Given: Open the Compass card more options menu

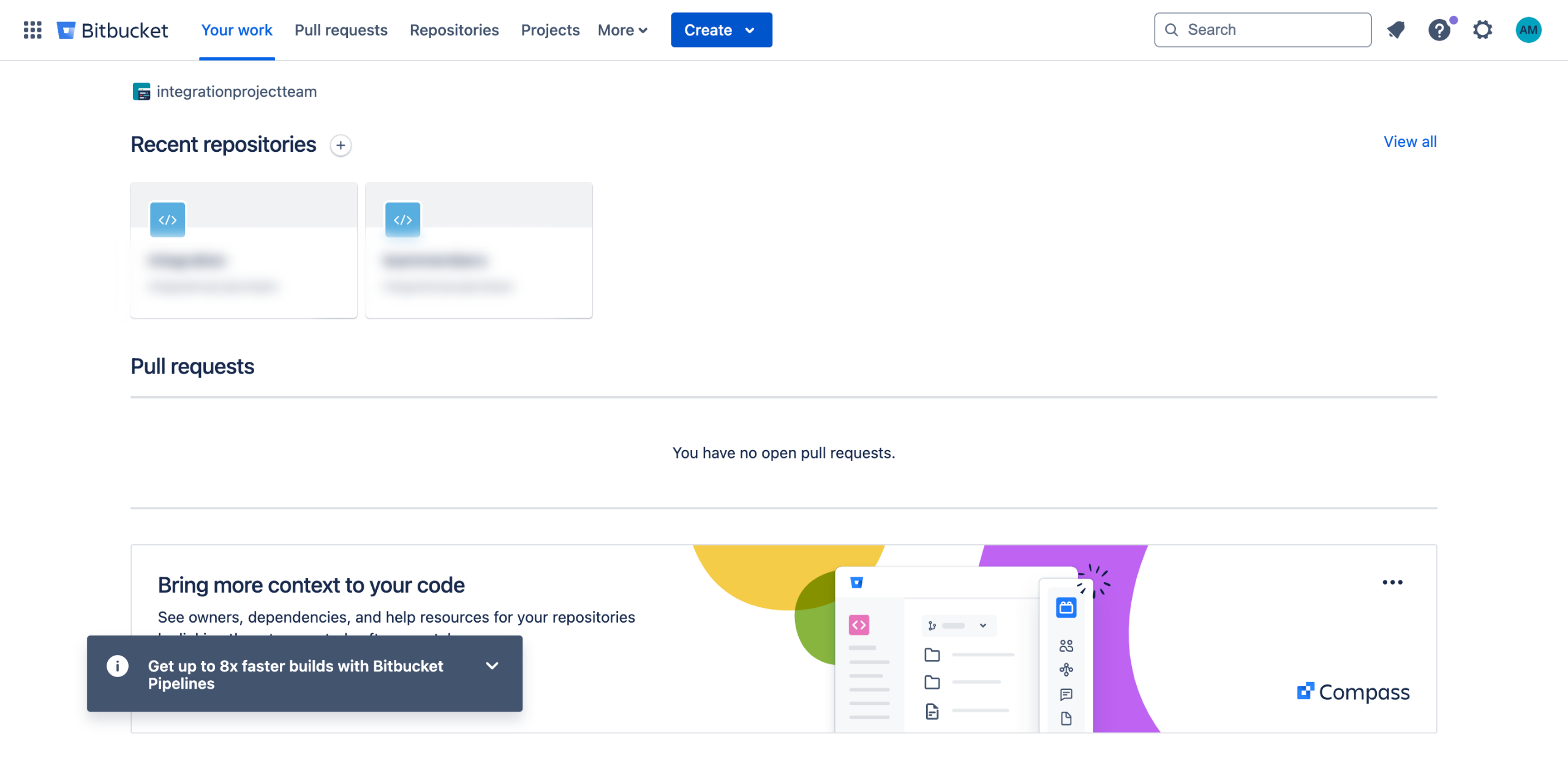Looking at the screenshot, I should tap(1392, 582).
